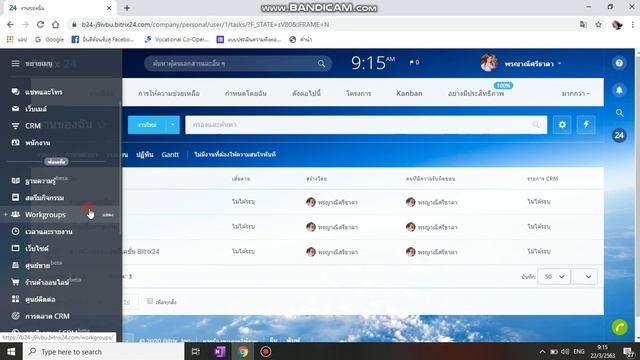The image size is (640, 360).
Task: Click the filter and search input field
Action: pyautogui.click(x=366, y=125)
